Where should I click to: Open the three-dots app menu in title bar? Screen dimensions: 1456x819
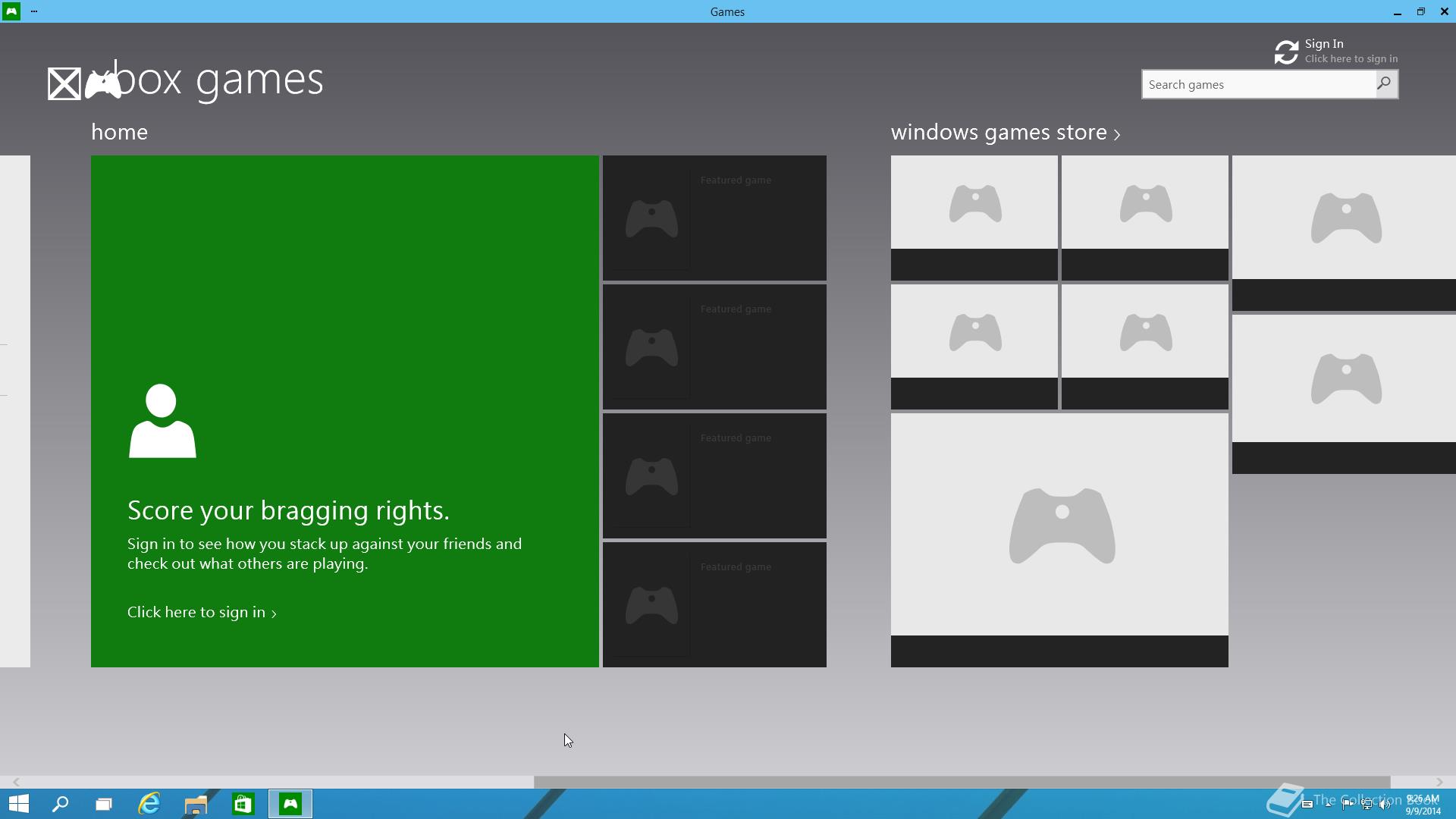(34, 11)
